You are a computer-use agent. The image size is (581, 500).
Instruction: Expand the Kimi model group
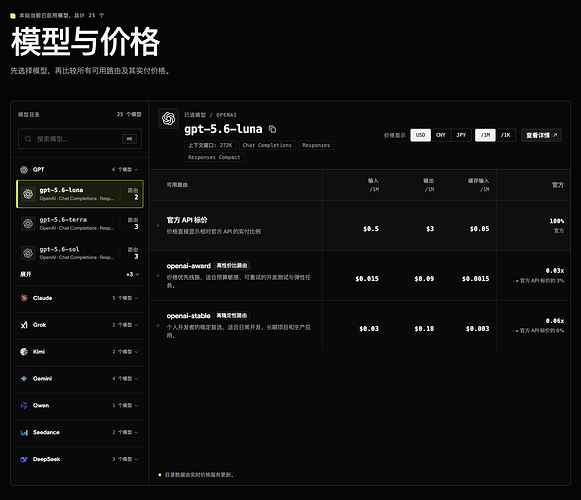[80, 352]
